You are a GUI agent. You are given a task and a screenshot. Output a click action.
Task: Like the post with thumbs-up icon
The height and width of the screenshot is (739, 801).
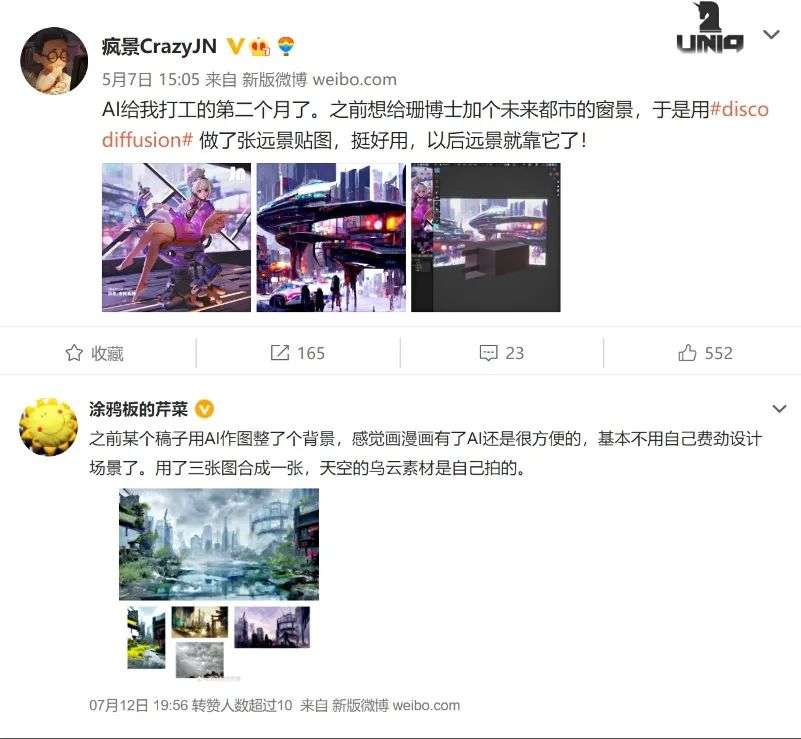coord(687,352)
